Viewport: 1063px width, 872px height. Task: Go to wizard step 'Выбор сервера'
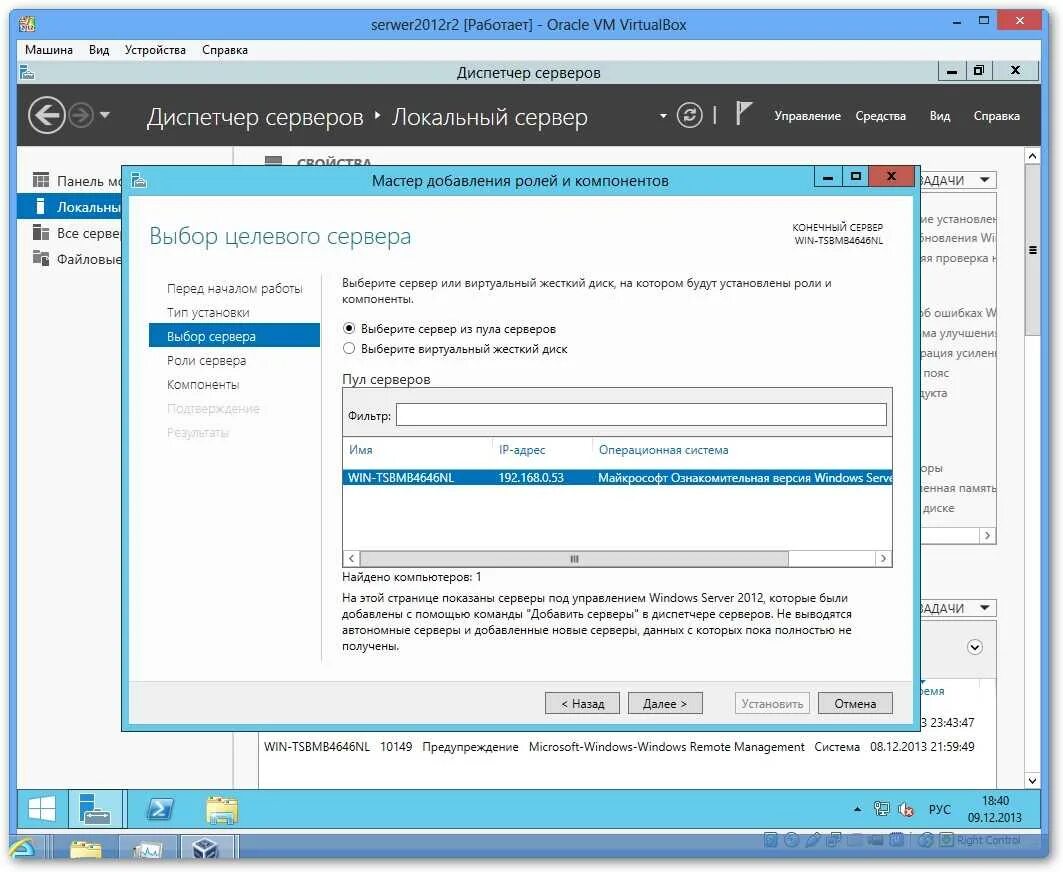[x=234, y=336]
